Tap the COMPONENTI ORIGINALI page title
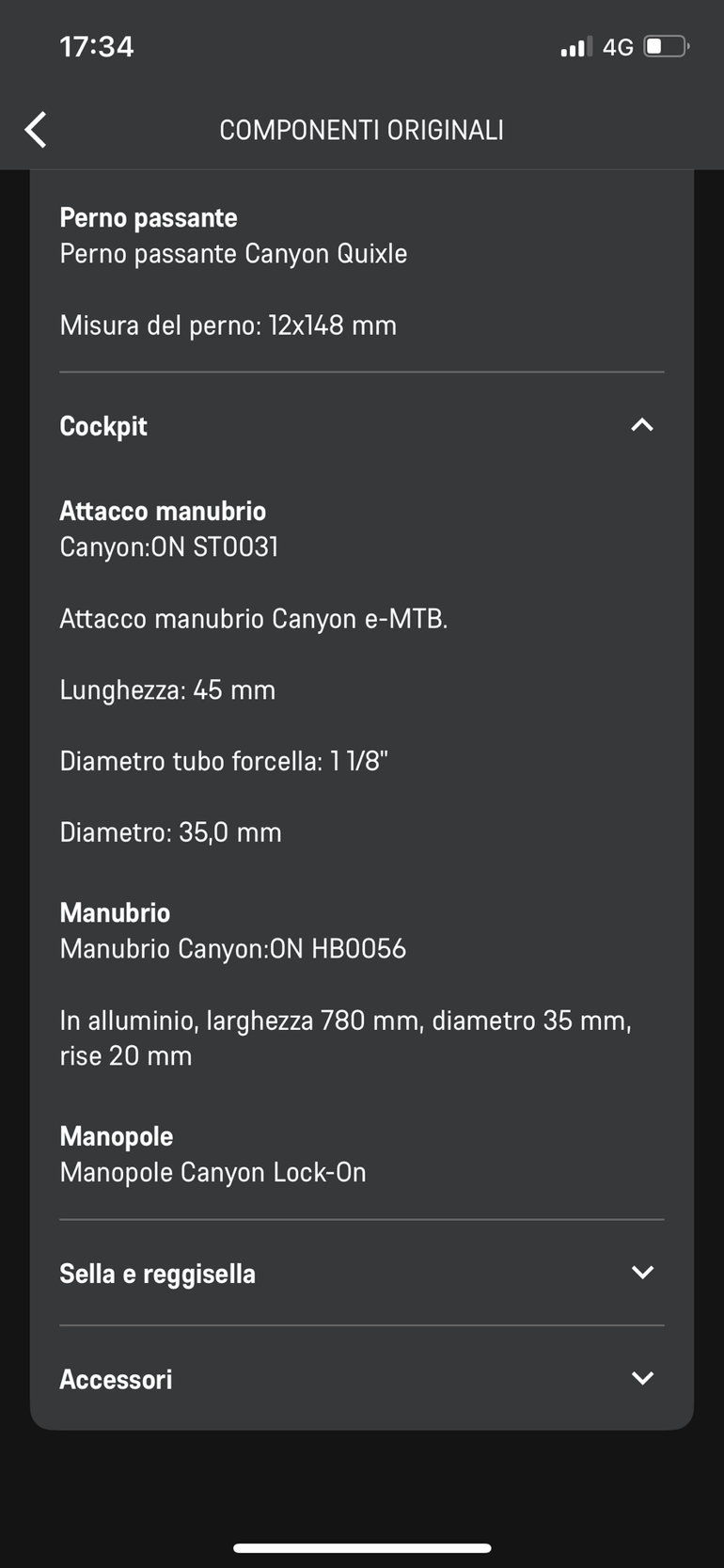Image resolution: width=724 pixels, height=1568 pixels. 361,130
